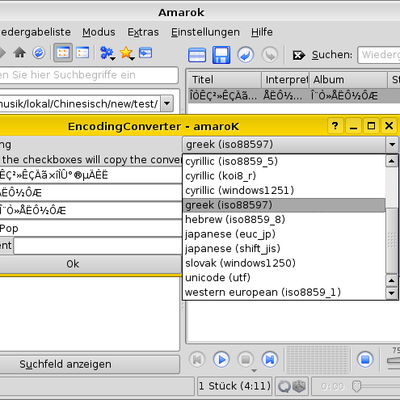
Task: Open the star bookmarks menu
Action: [x=127, y=53]
